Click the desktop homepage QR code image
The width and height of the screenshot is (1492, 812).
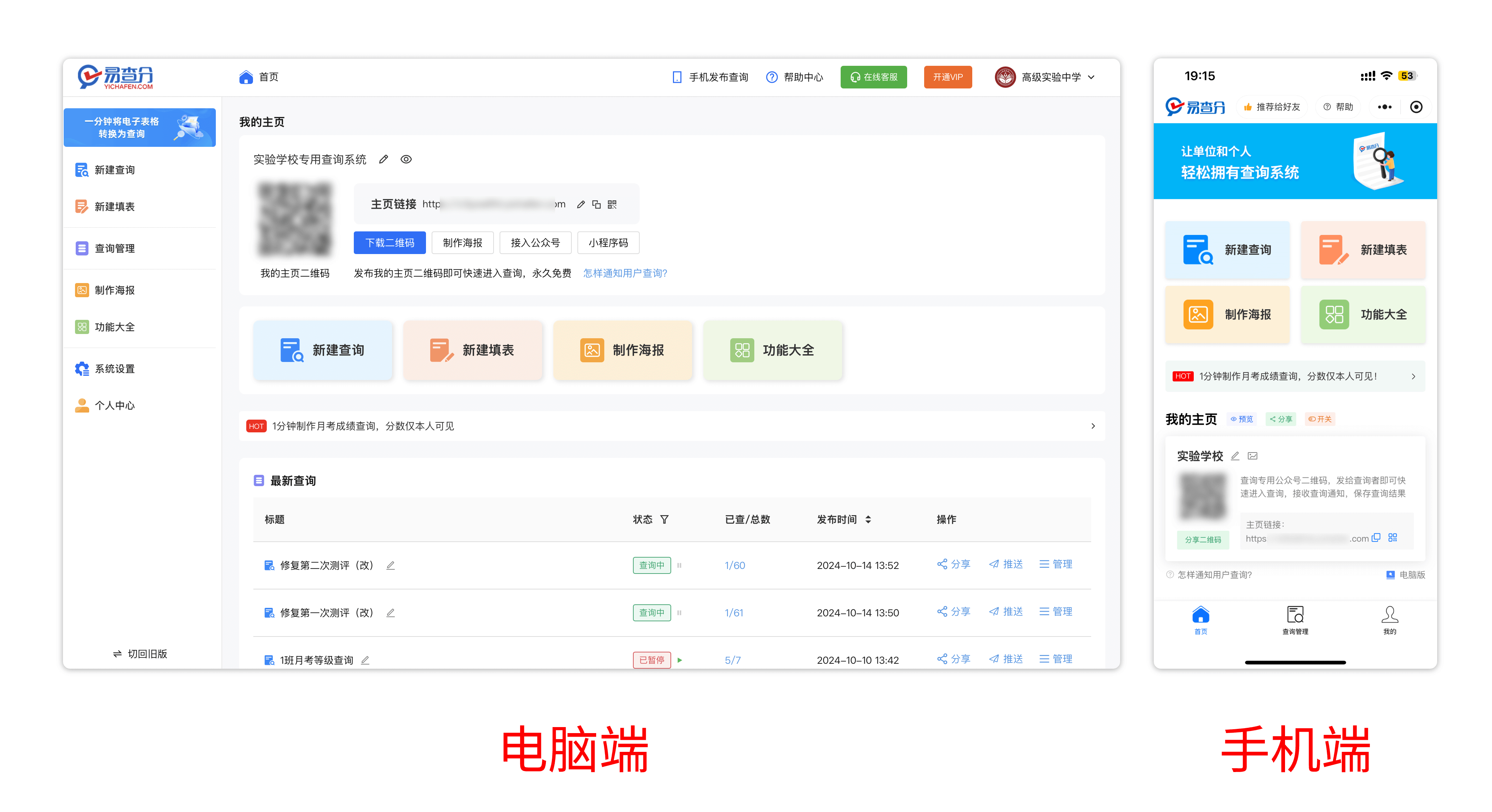click(295, 219)
